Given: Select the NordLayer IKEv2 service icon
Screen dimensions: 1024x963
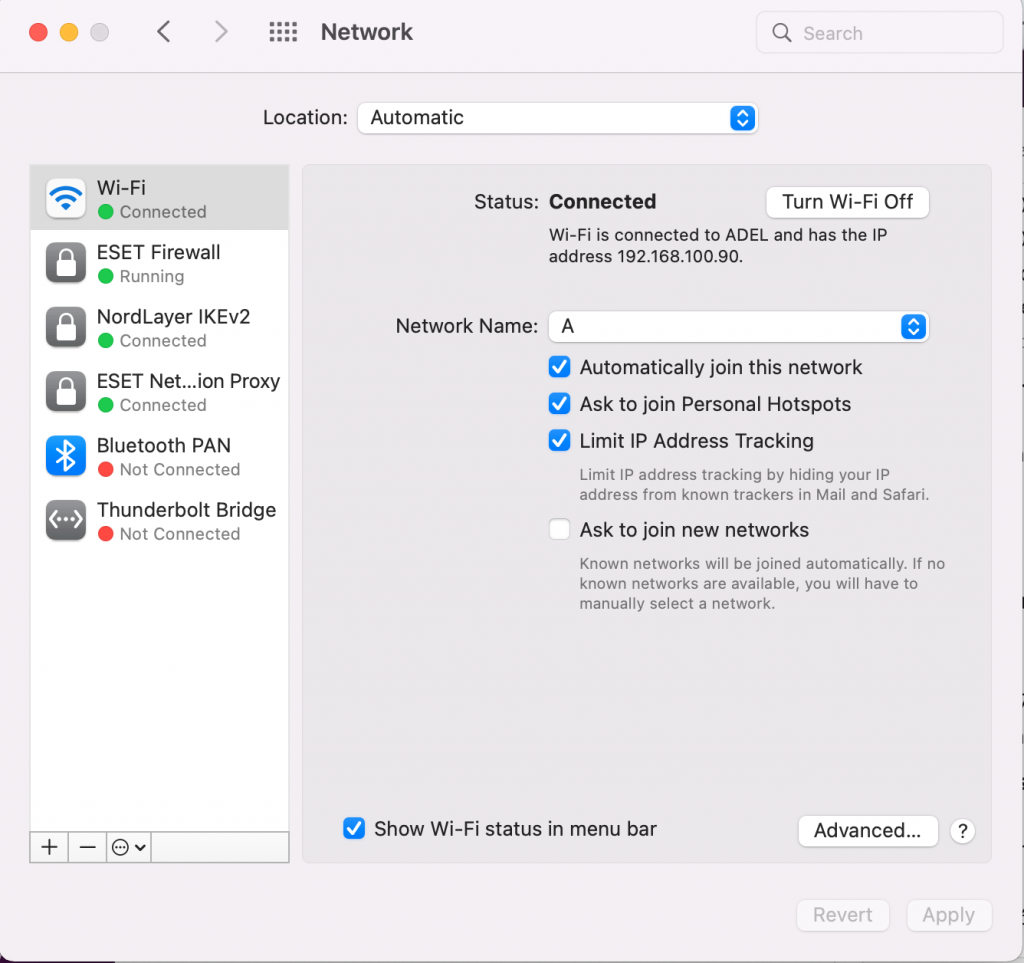Looking at the screenshot, I should [x=64, y=327].
